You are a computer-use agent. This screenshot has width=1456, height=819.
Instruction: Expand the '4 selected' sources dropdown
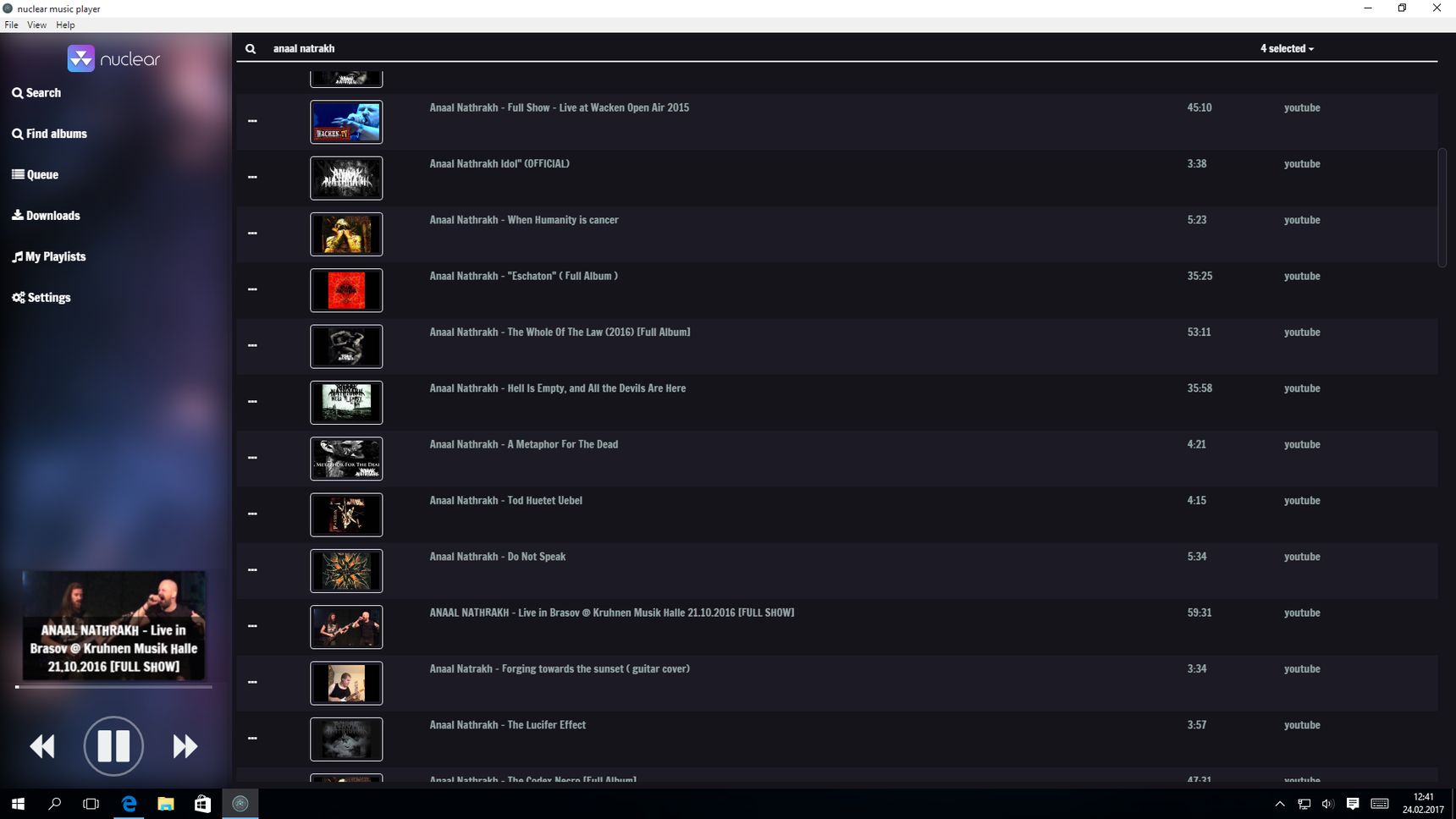(x=1287, y=49)
